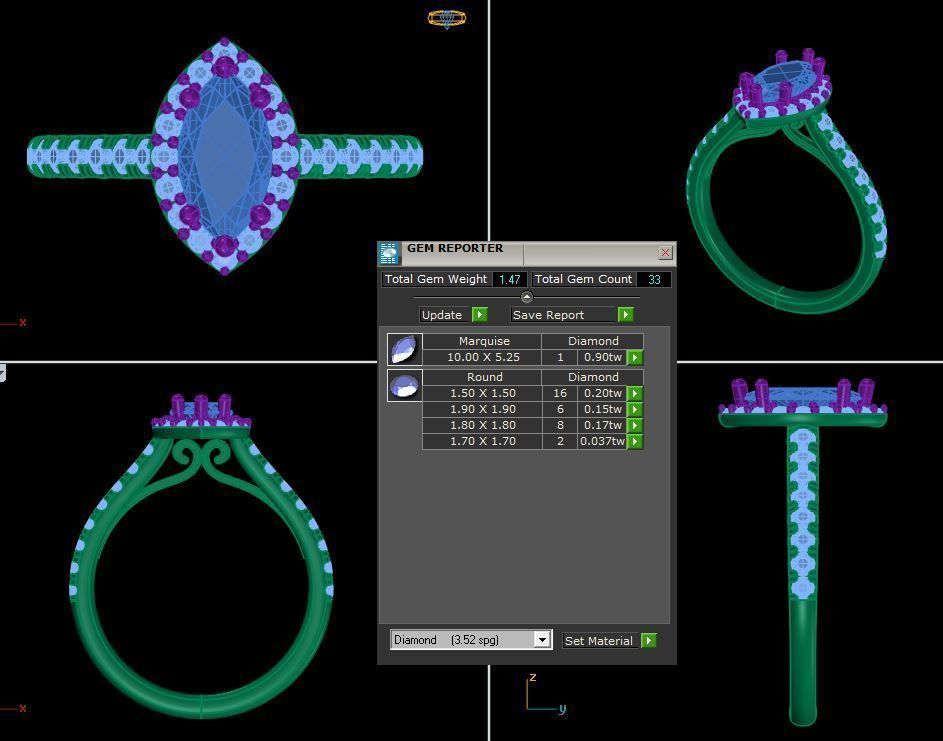Click the green arrow for 0.90tw row
The width and height of the screenshot is (943, 741).
(634, 357)
